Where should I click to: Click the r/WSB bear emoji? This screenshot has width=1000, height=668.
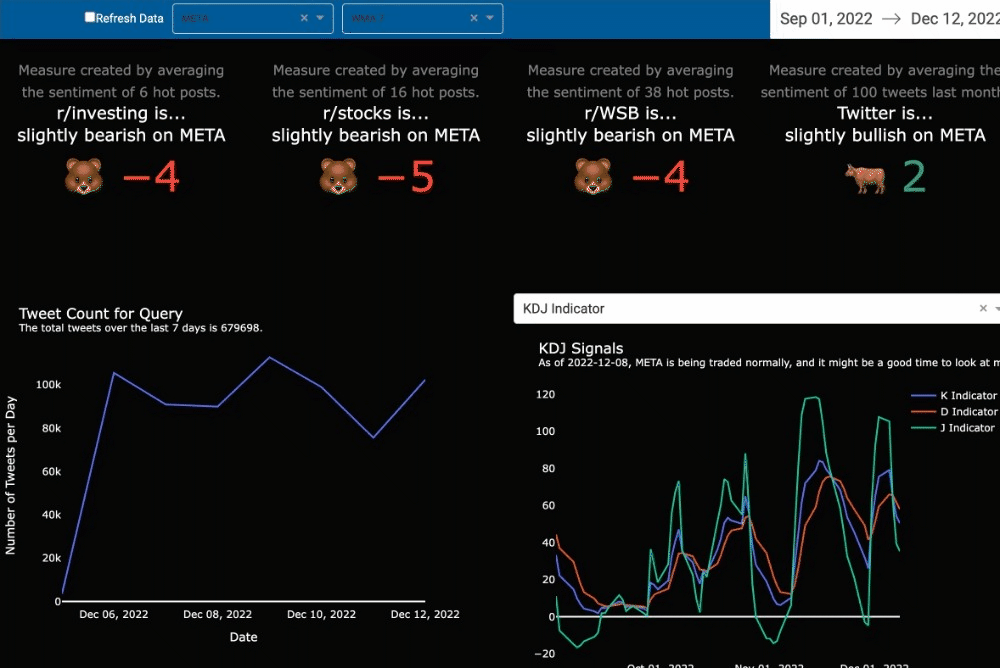click(592, 176)
